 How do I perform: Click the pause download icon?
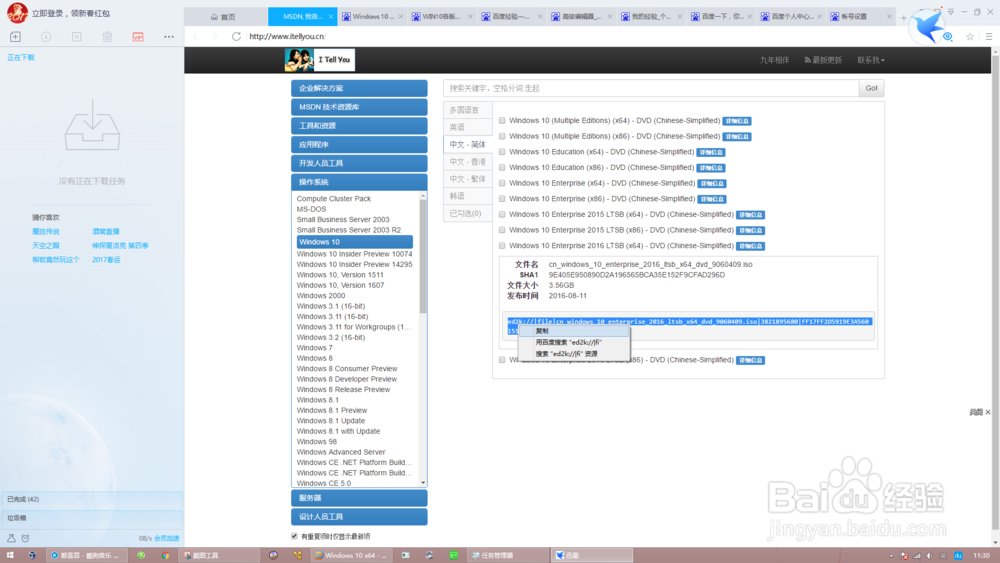[x=77, y=37]
